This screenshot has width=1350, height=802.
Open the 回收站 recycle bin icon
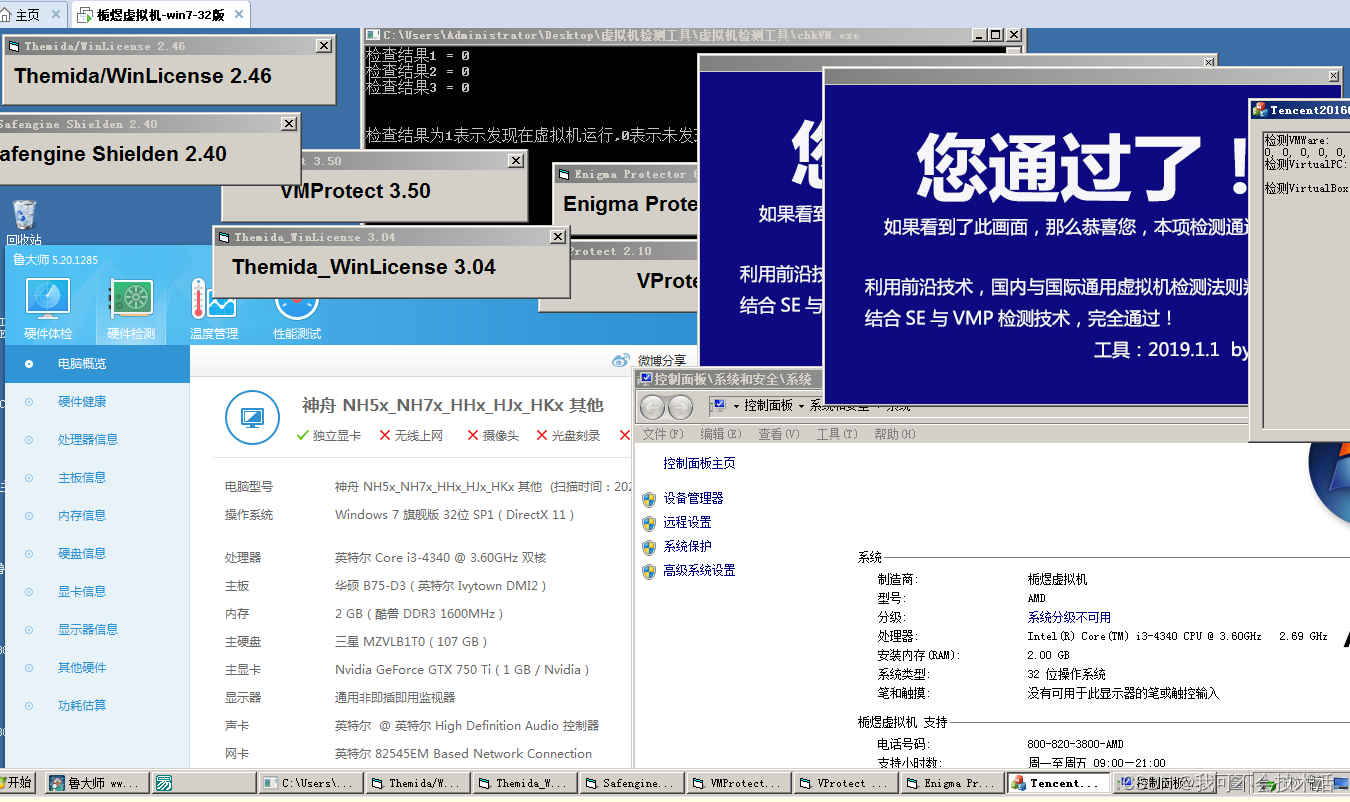pos(24,214)
